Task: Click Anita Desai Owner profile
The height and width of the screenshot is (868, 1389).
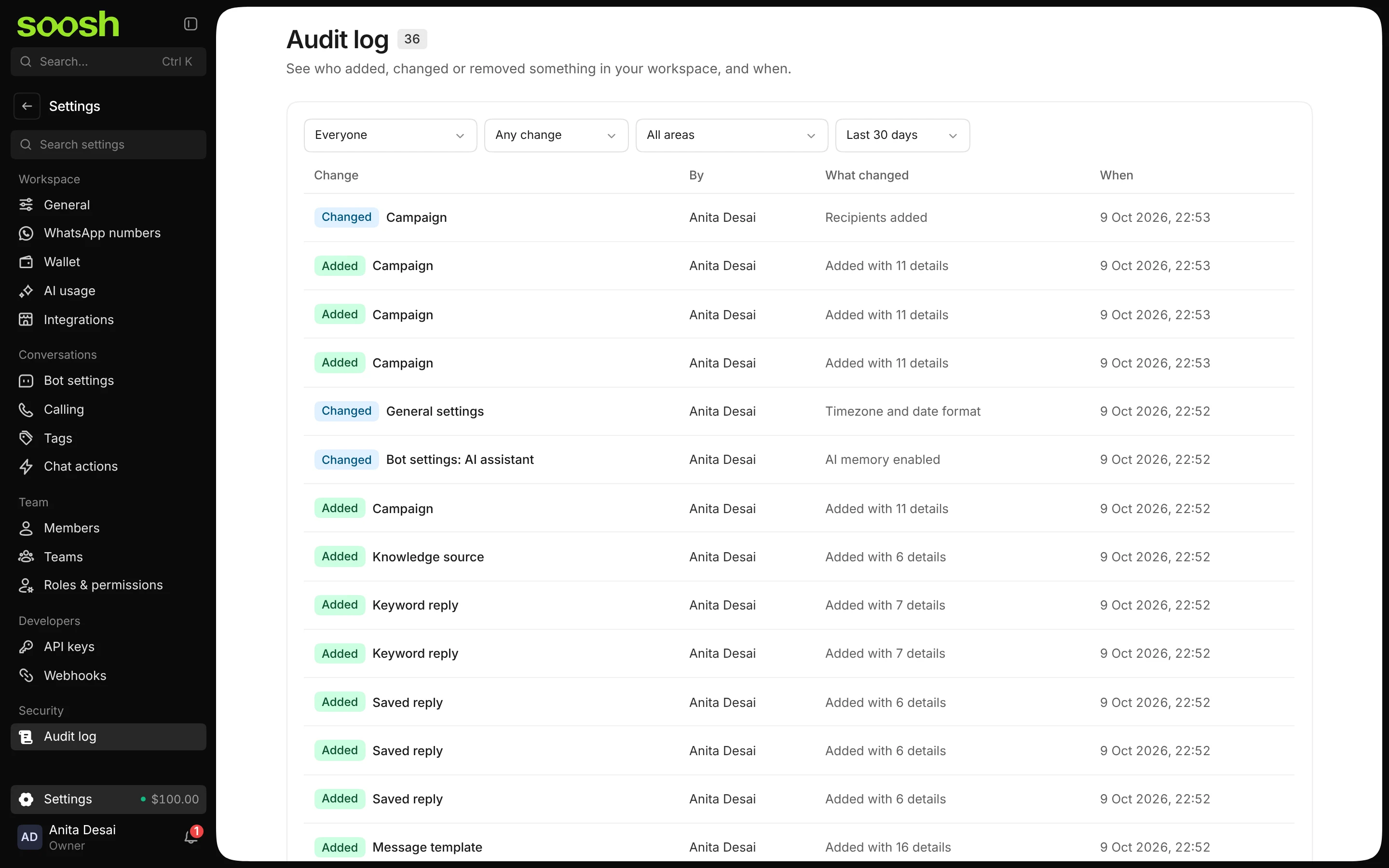Action: click(82, 837)
